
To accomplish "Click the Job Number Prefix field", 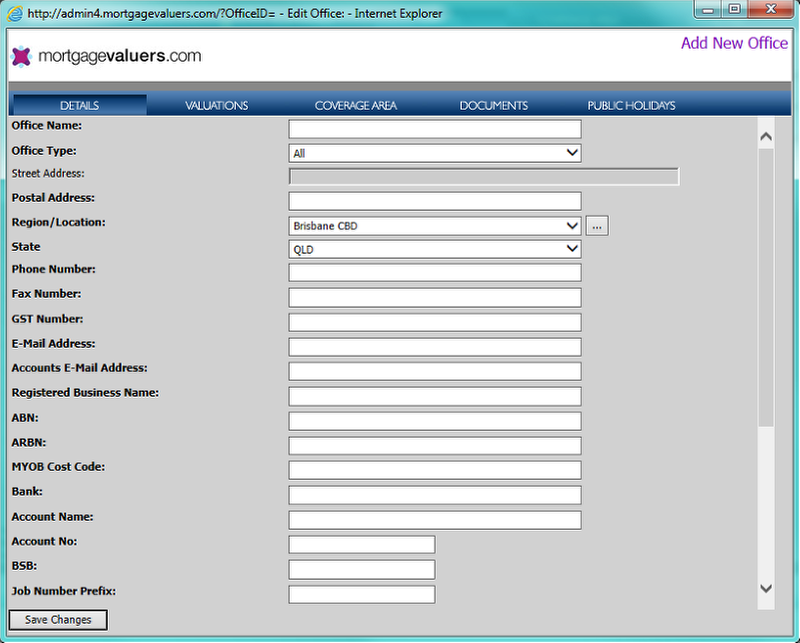I will [x=362, y=595].
